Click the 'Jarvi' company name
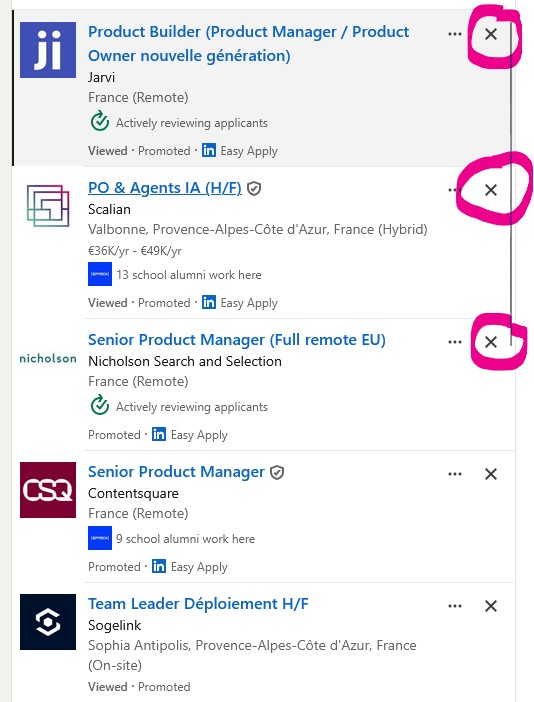Screen dimensions: 534x702 (102, 77)
